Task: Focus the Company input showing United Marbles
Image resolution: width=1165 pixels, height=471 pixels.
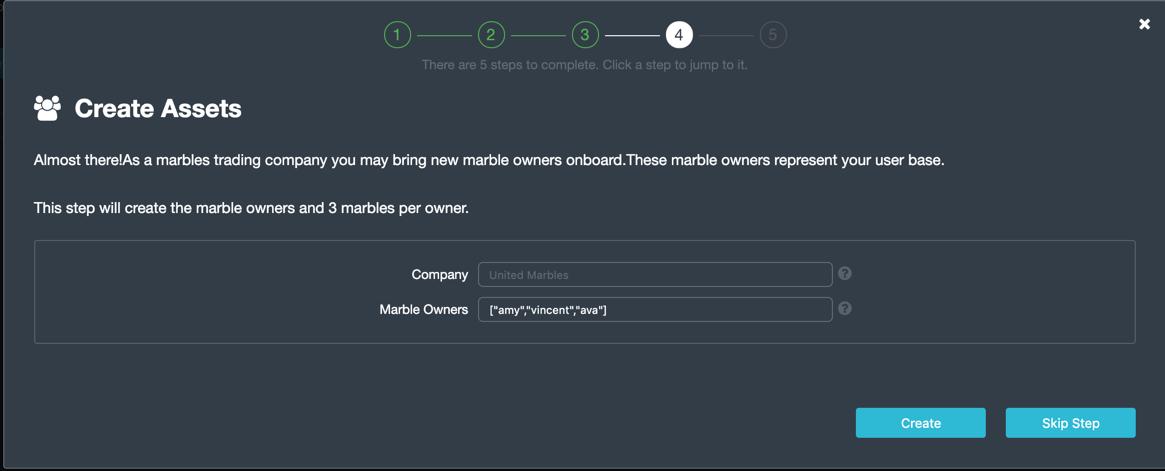Action: click(655, 274)
